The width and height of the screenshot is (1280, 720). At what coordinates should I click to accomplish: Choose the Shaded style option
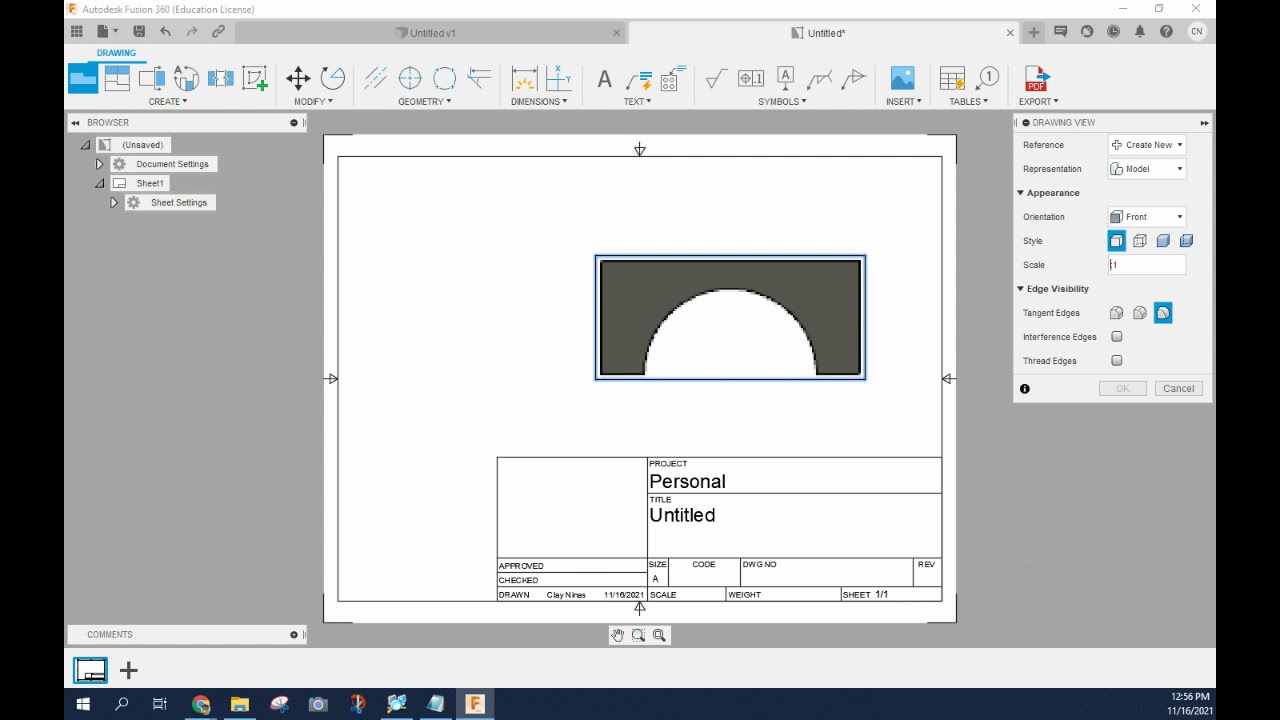[x=1163, y=241]
